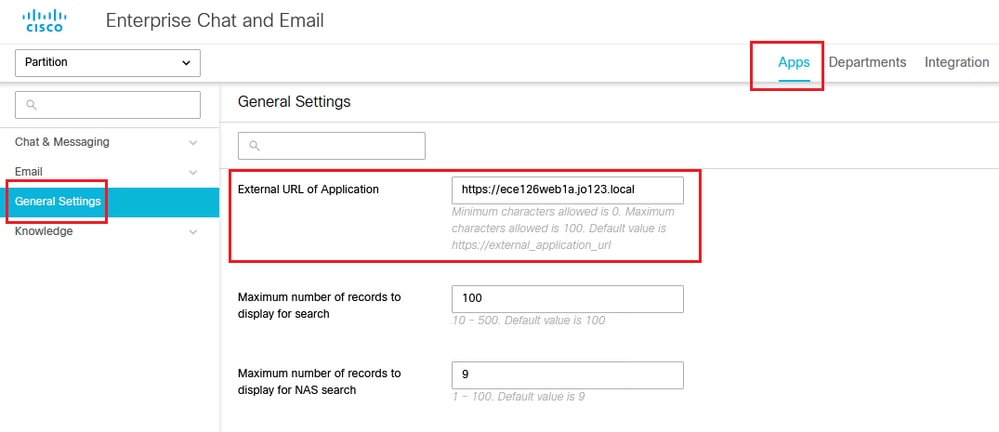Expand the Email section chevron

pyautogui.click(x=193, y=172)
